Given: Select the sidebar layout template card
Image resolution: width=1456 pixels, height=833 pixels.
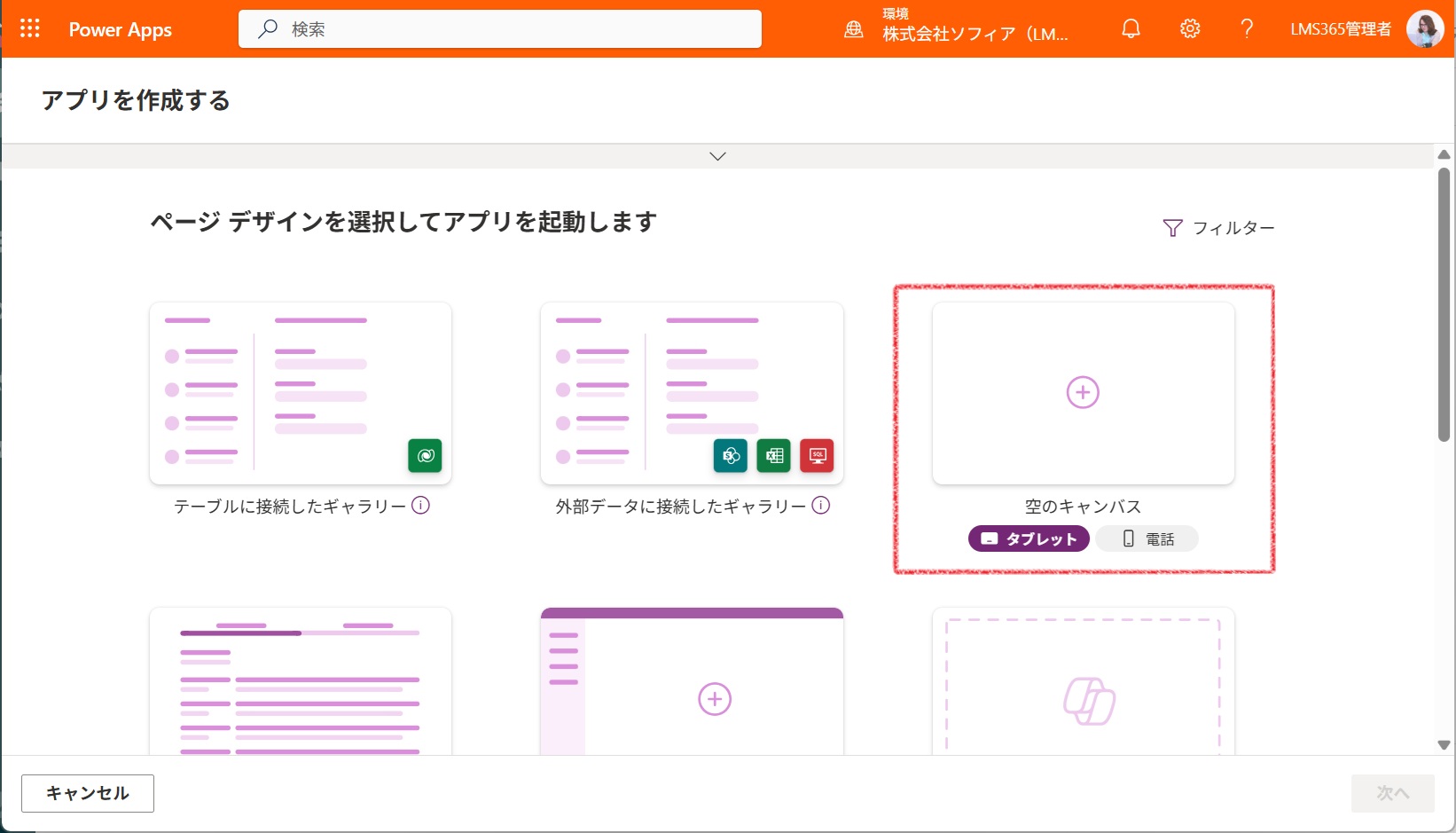Looking at the screenshot, I should point(692,681).
